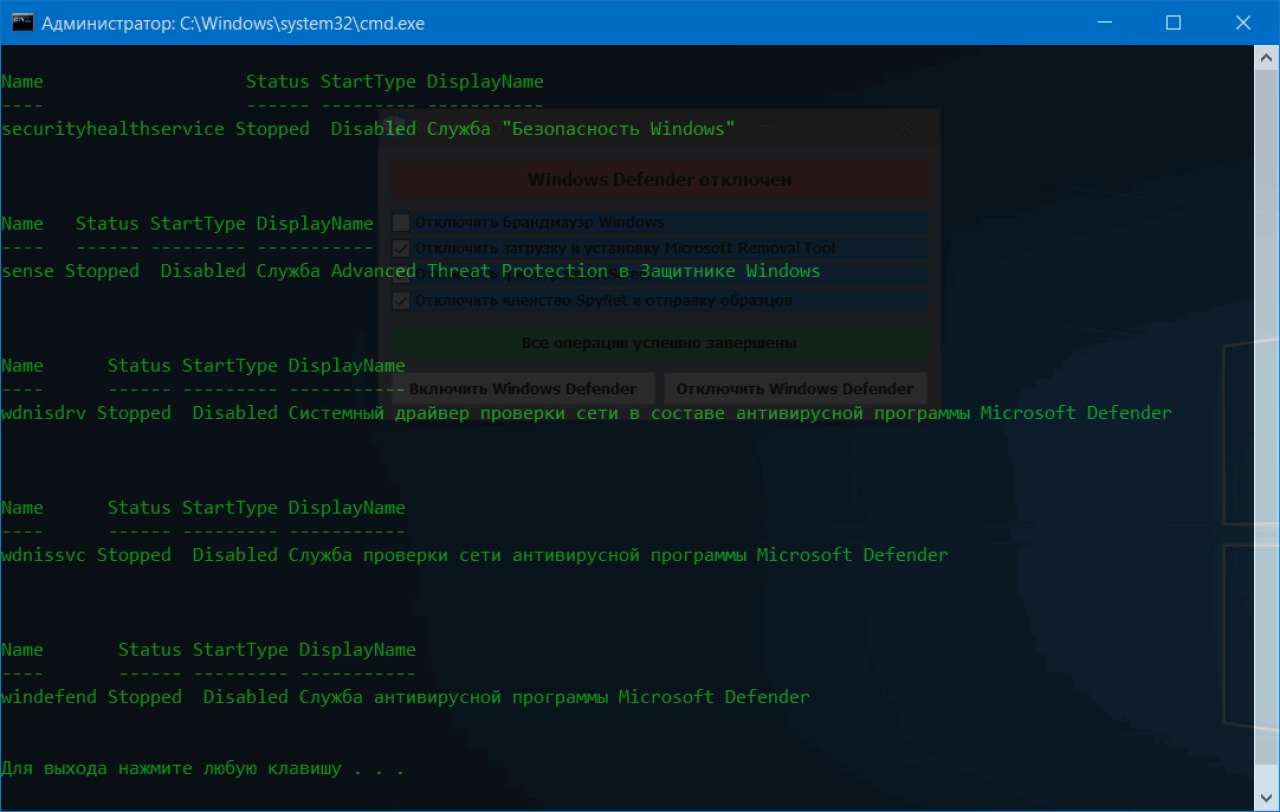The width and height of the screenshot is (1280, 812).
Task: Select 'Служба антивирусной программы Microsoft Defender' in windefend row
Action: (555, 697)
